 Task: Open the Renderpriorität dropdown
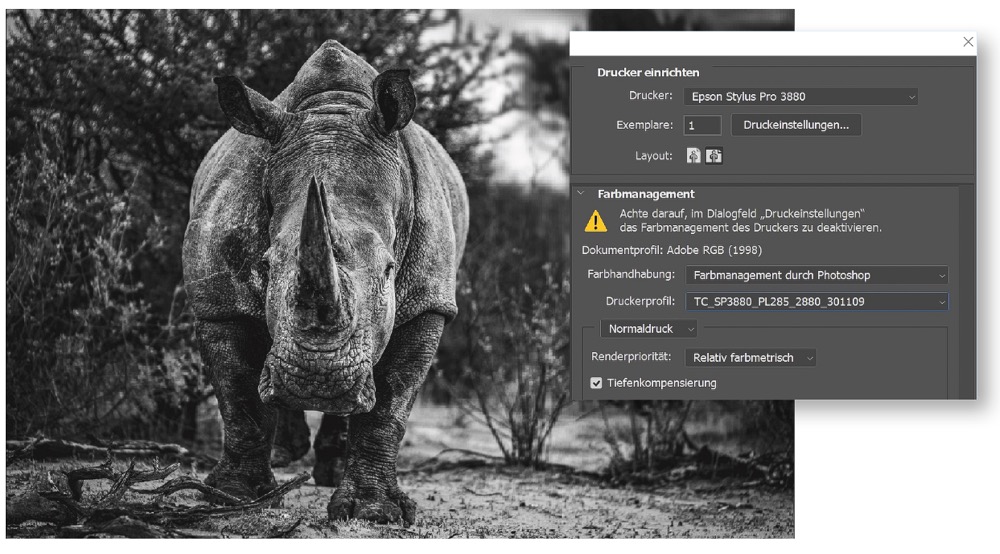[x=750, y=357]
